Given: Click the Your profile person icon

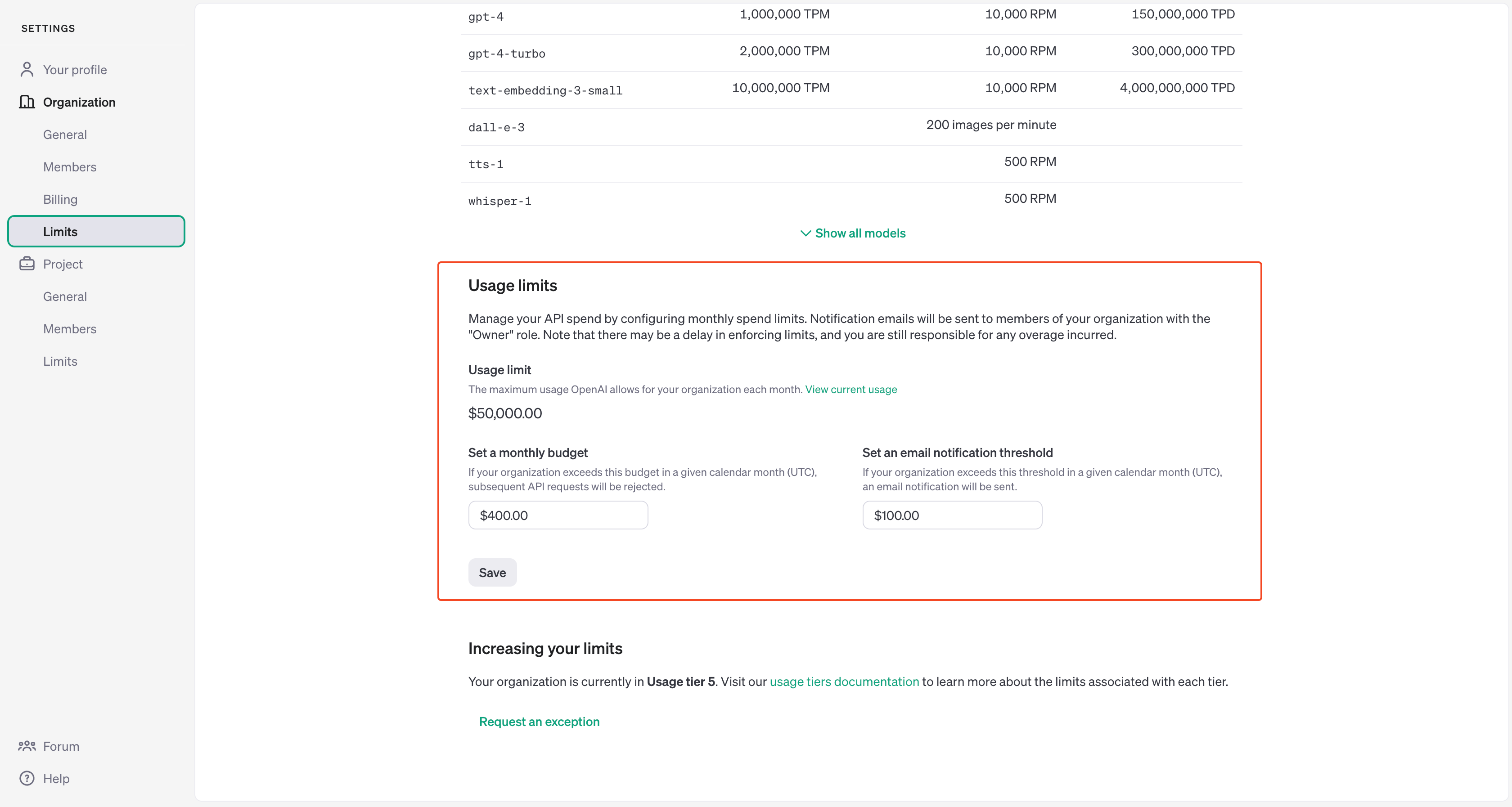Looking at the screenshot, I should click(27, 70).
